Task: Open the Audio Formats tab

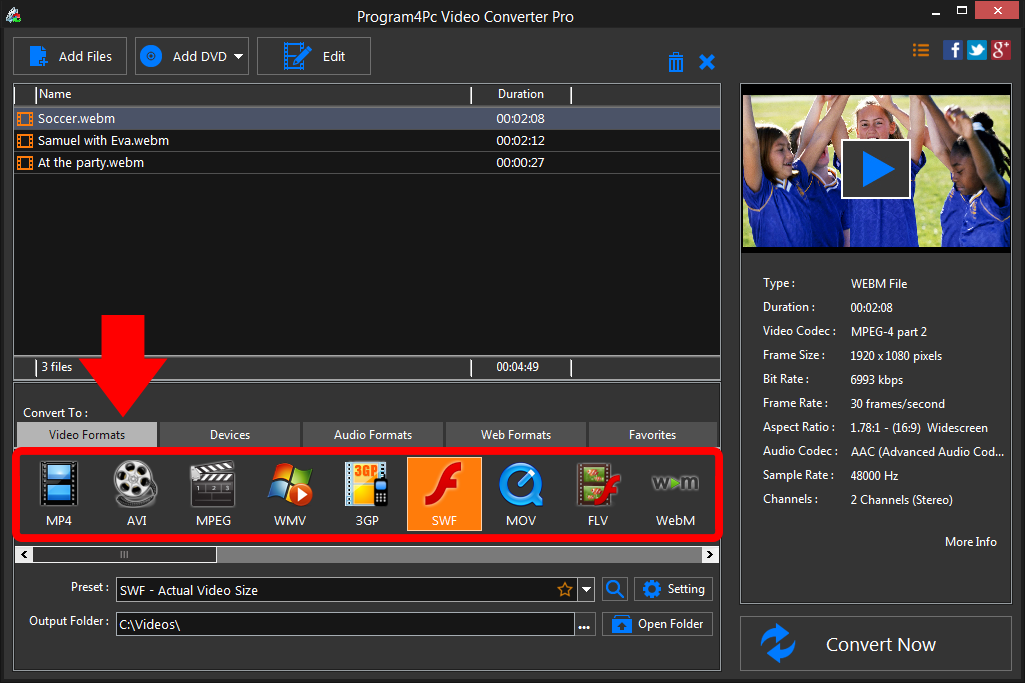Action: [372, 434]
